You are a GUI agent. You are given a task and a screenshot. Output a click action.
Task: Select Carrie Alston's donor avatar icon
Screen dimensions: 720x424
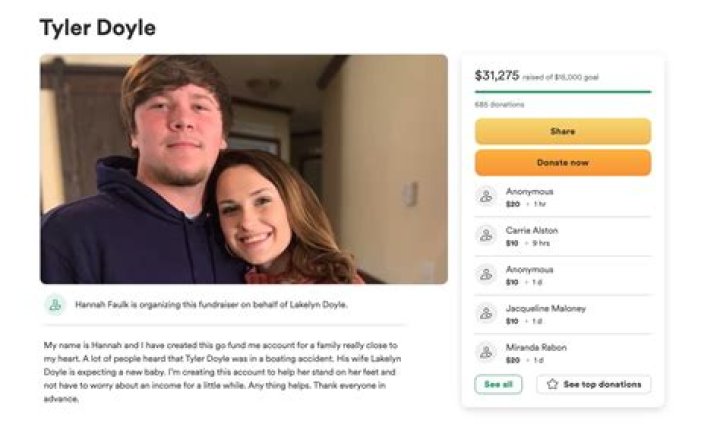(x=486, y=236)
